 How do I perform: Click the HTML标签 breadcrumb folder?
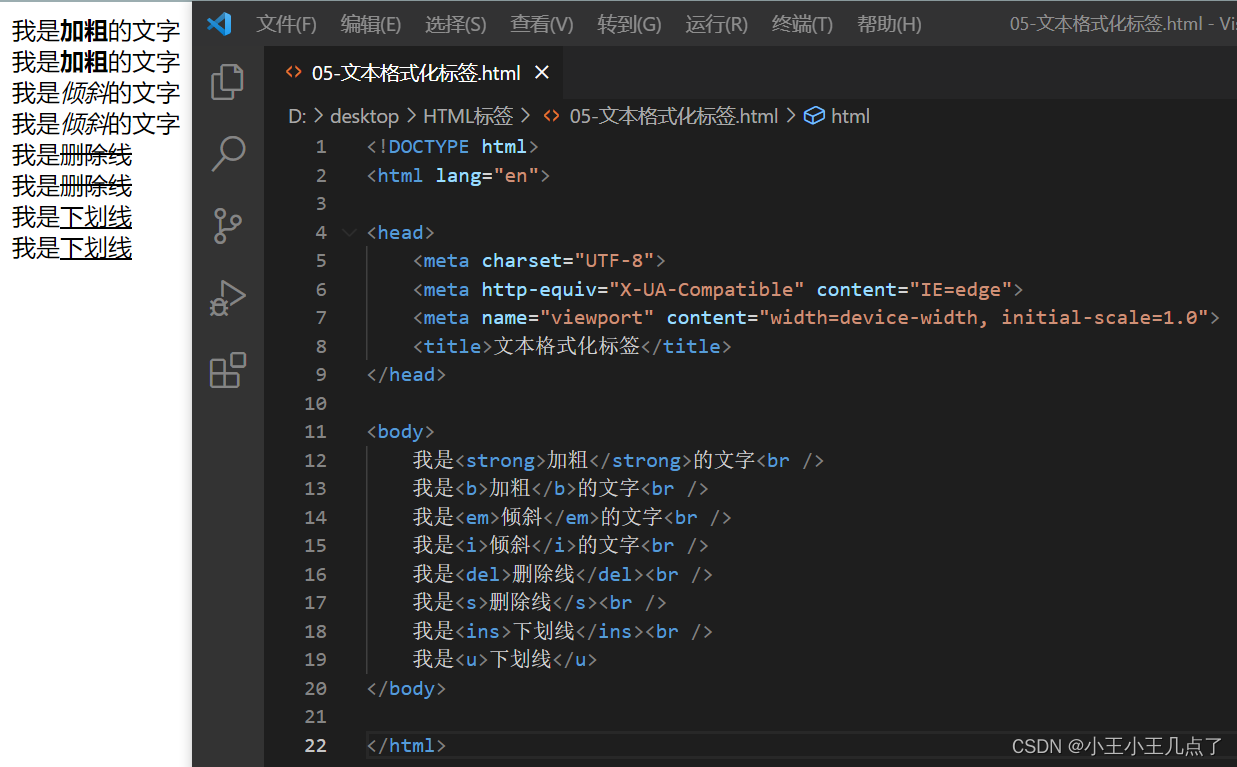coord(468,116)
